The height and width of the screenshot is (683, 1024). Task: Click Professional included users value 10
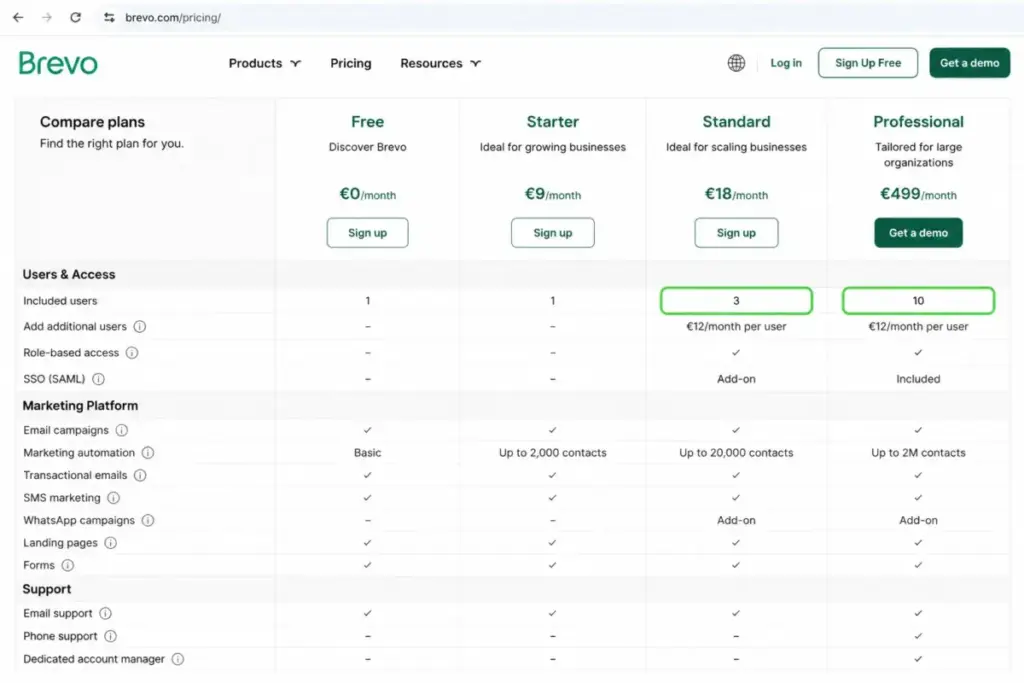(x=918, y=301)
